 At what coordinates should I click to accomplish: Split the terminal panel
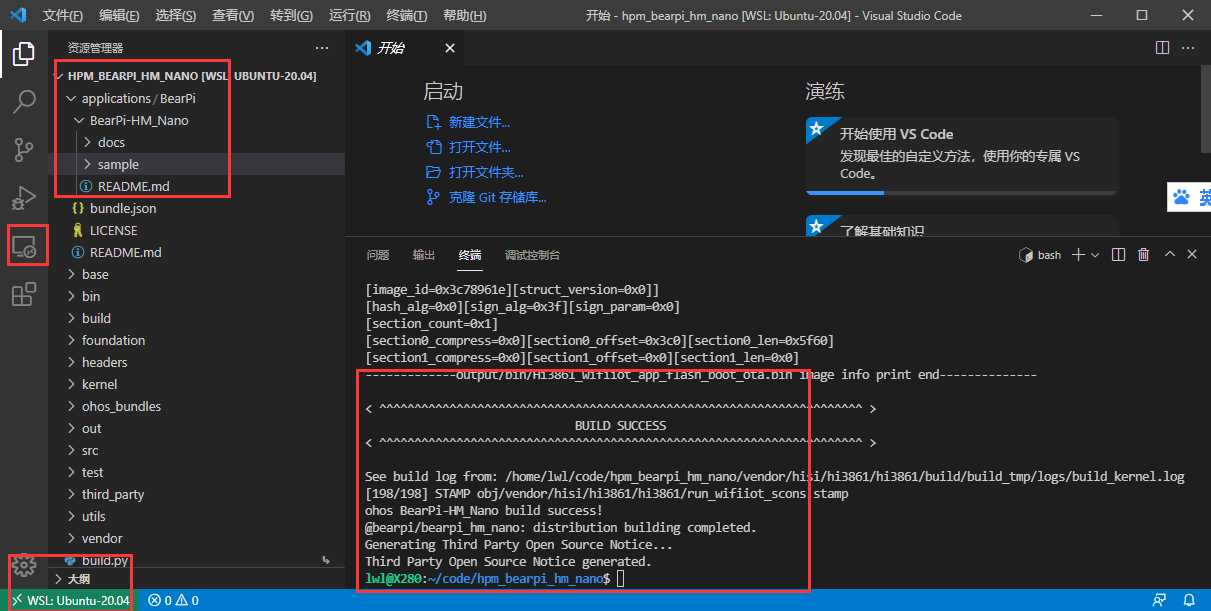(1119, 255)
